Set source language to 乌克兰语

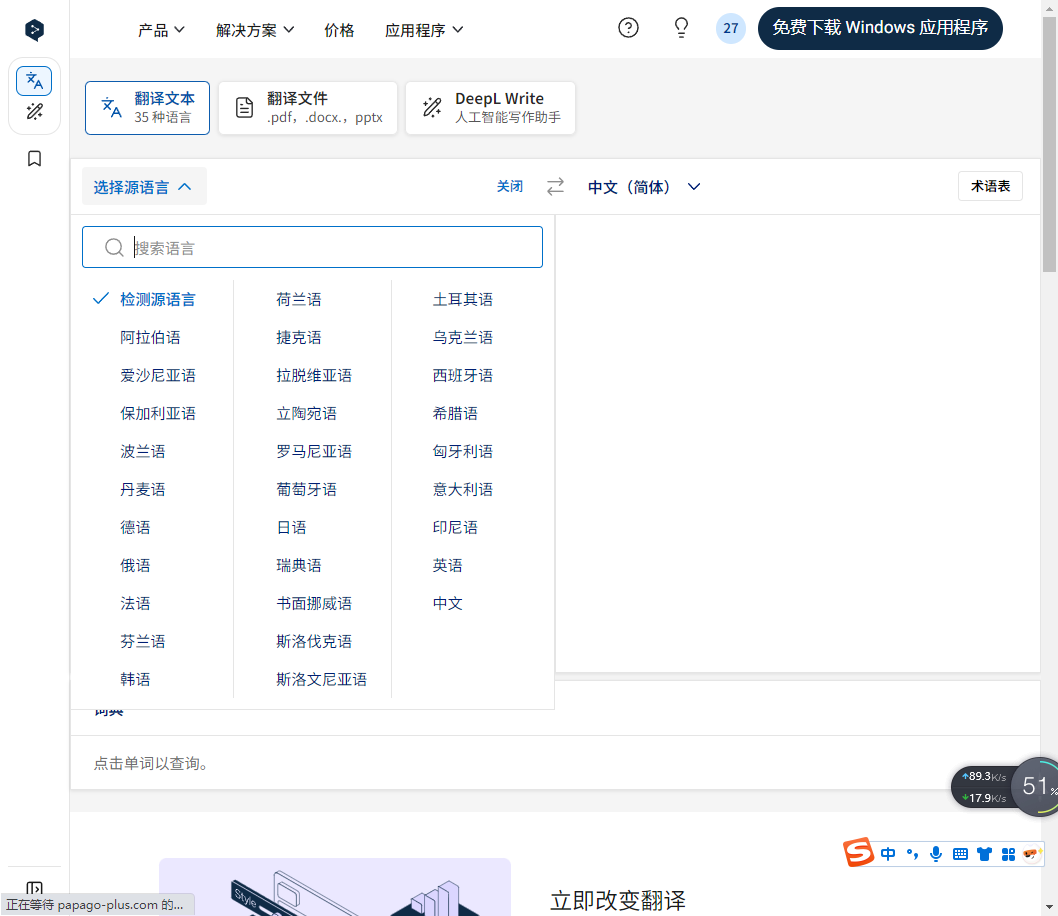463,337
